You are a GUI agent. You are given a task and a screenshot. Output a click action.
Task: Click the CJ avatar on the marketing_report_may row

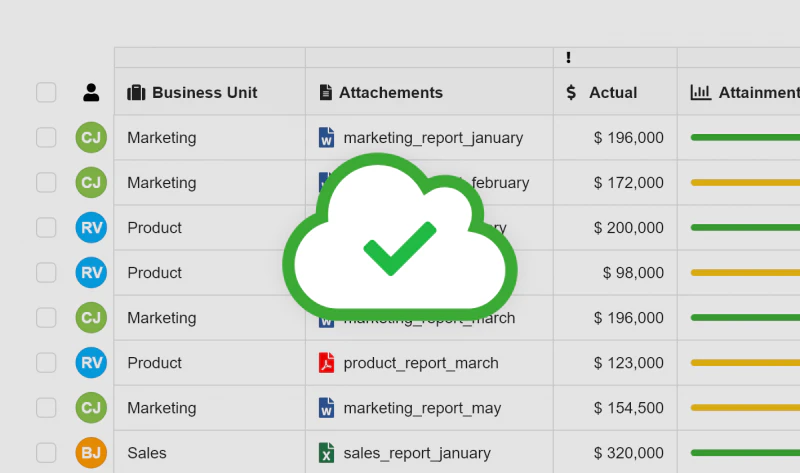pyautogui.click(x=91, y=408)
